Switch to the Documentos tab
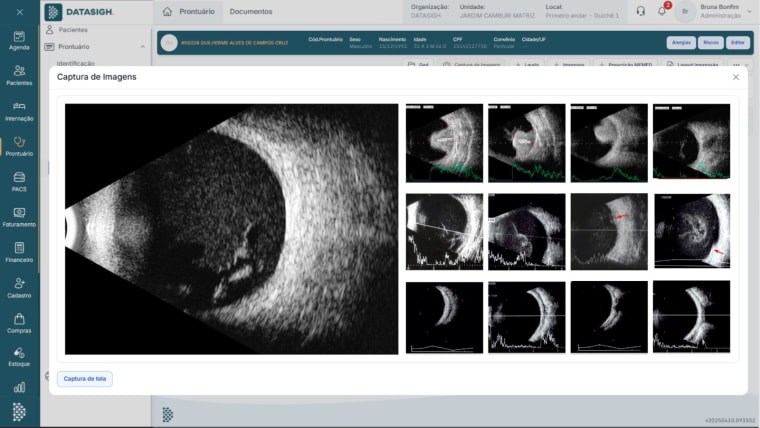The width and height of the screenshot is (760, 428). coord(251,12)
